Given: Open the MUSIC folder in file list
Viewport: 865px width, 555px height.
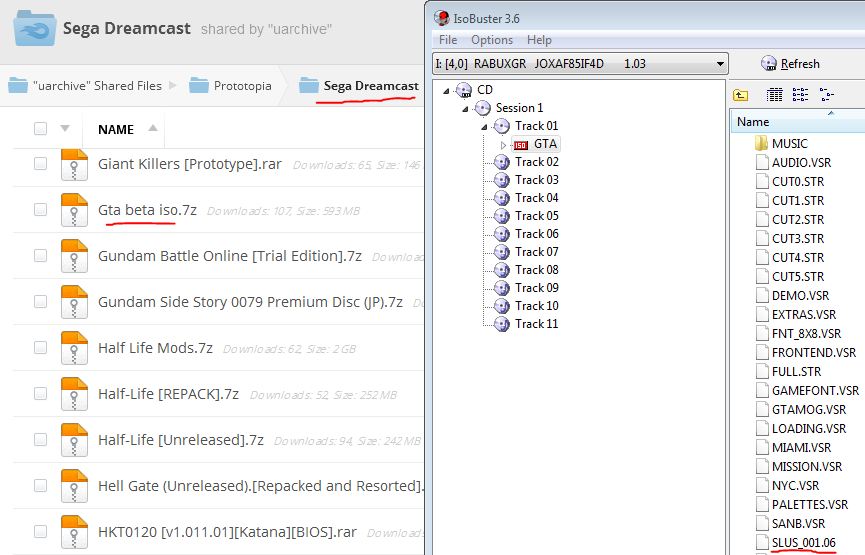Looking at the screenshot, I should (789, 144).
